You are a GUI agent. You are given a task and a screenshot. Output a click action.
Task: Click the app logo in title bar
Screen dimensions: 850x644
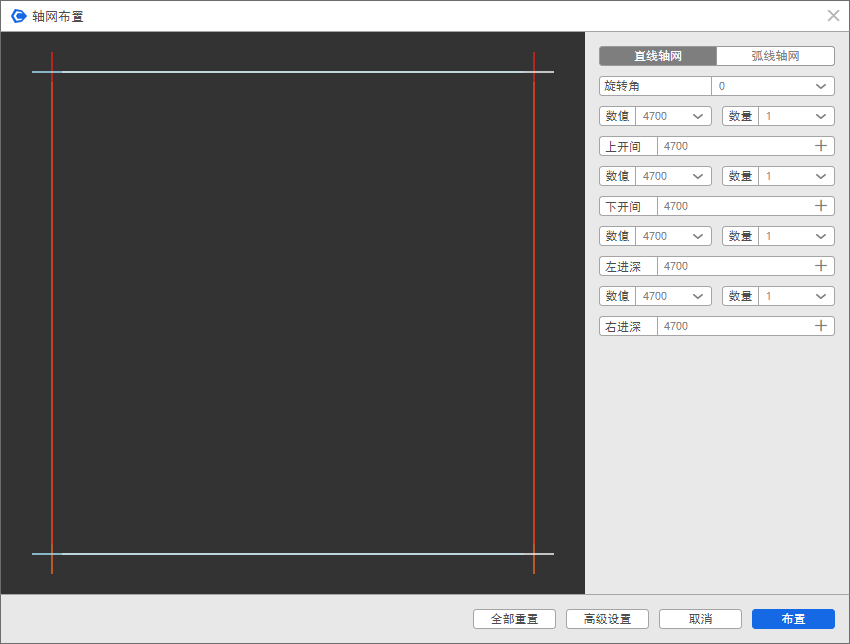click(x=18, y=16)
